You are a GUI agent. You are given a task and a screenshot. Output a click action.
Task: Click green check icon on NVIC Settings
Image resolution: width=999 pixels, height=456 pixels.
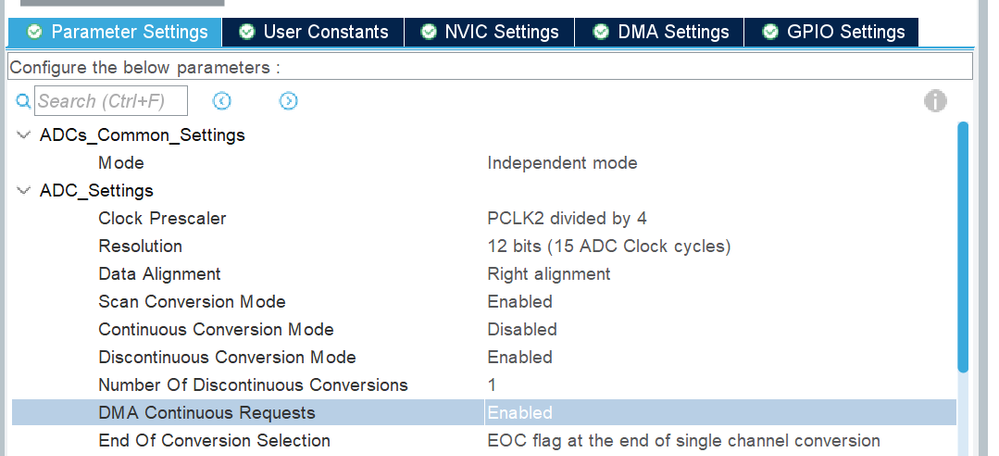(428, 32)
